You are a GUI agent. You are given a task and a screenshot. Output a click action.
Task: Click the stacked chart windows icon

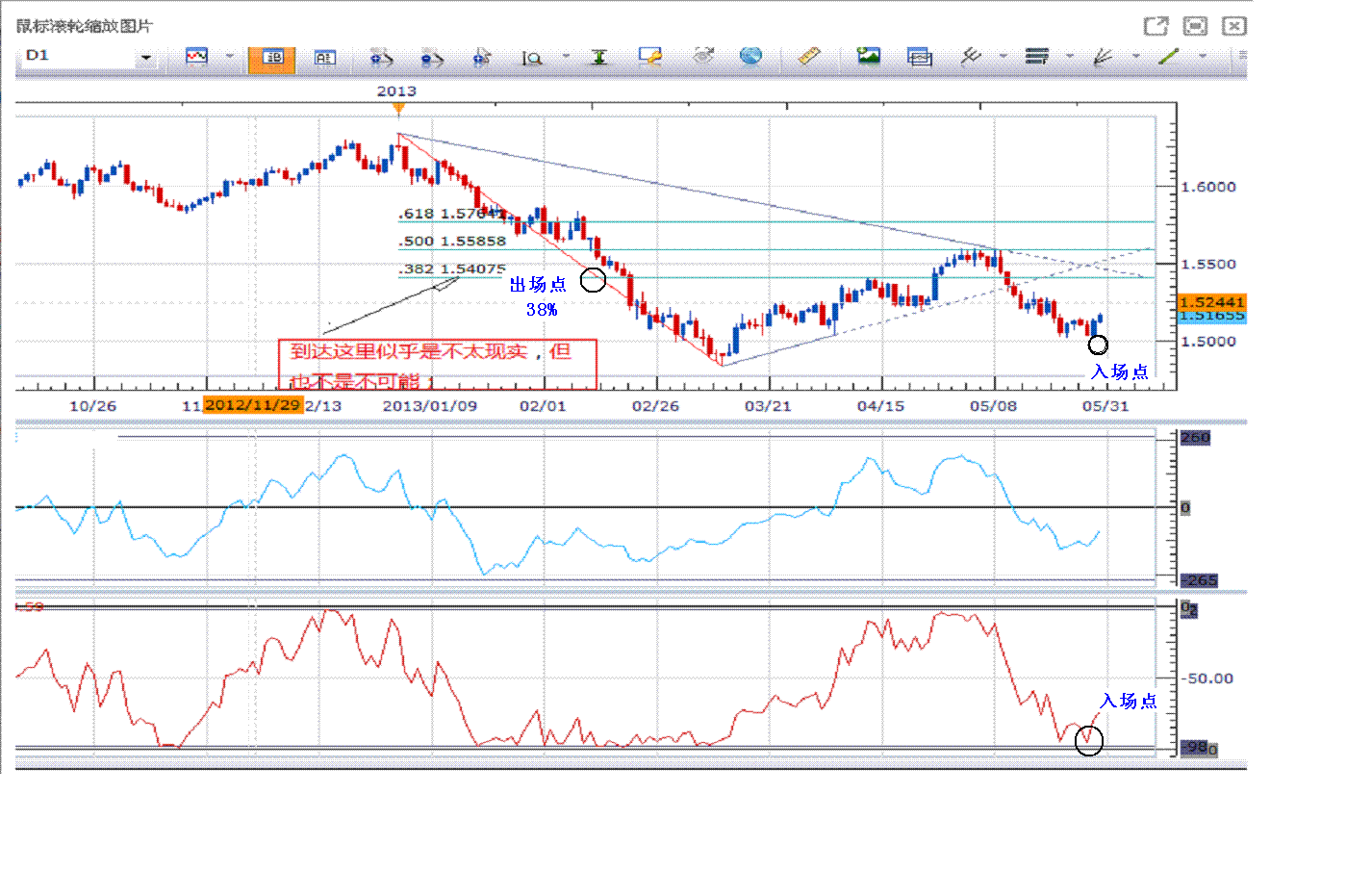[920, 58]
